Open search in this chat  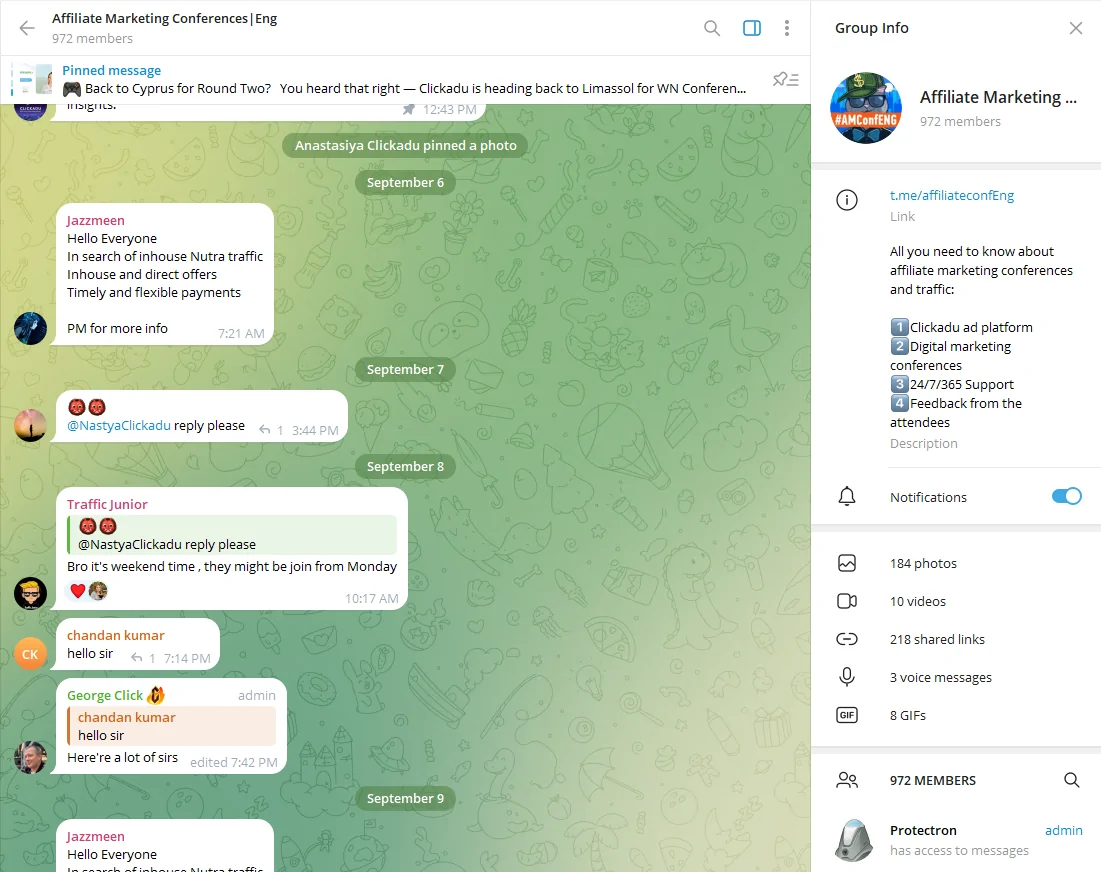pyautogui.click(x=712, y=28)
